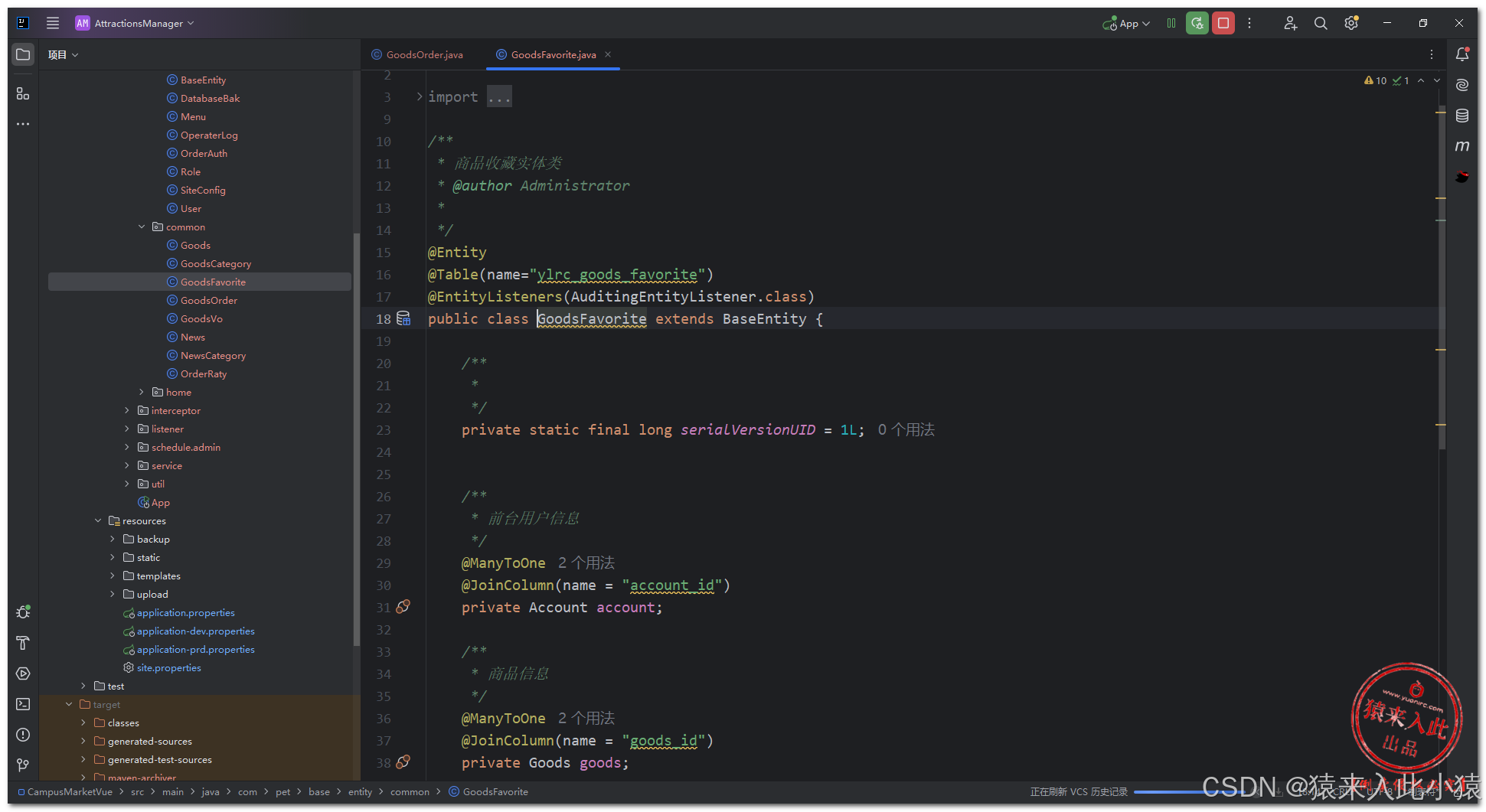
Task: Open the Terminal tool window
Action: [23, 704]
